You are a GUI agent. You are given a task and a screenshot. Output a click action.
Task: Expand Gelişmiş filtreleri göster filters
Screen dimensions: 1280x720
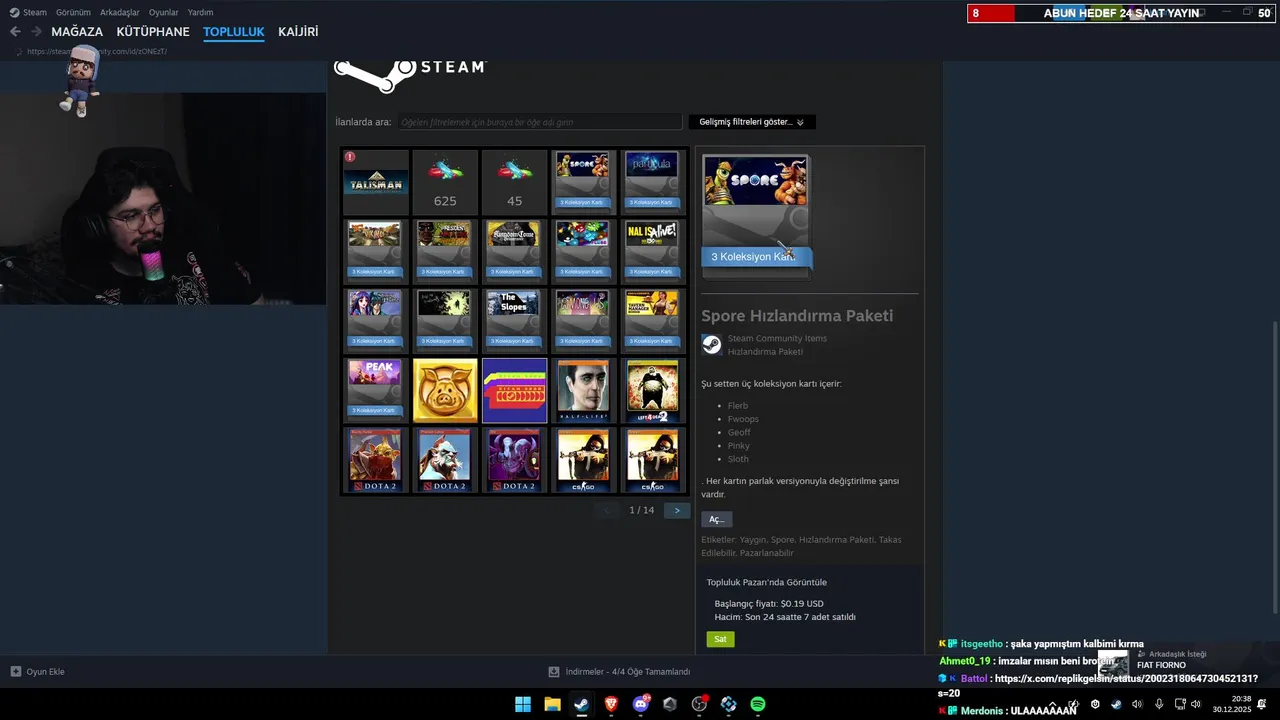click(752, 122)
